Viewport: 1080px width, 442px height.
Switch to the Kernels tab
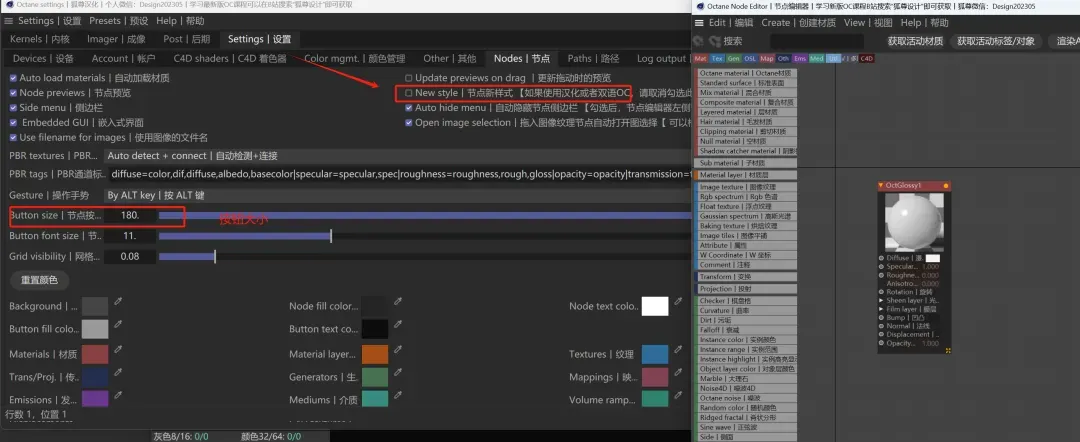[40, 39]
